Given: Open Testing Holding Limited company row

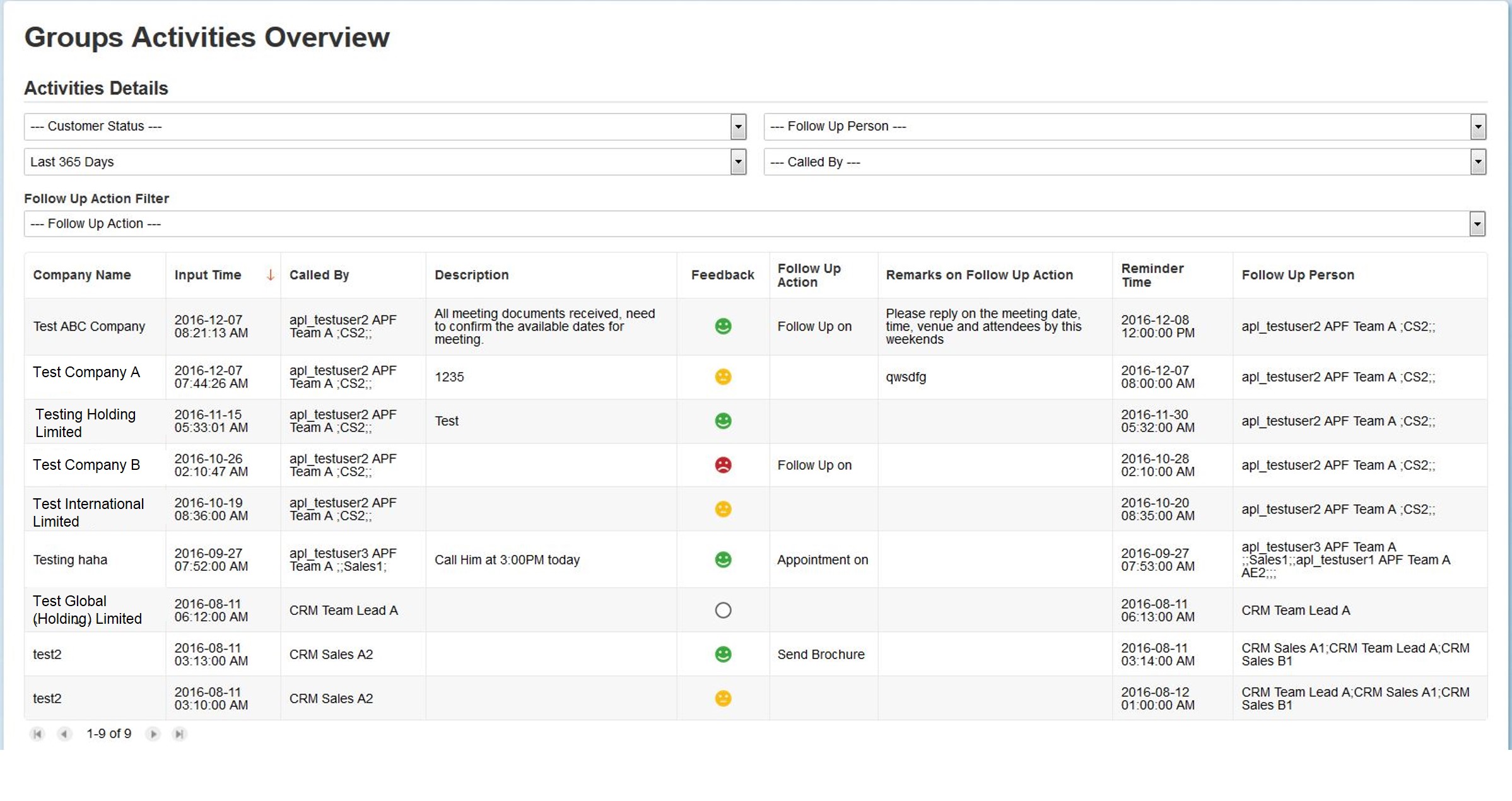Looking at the screenshot, I should tap(85, 423).
